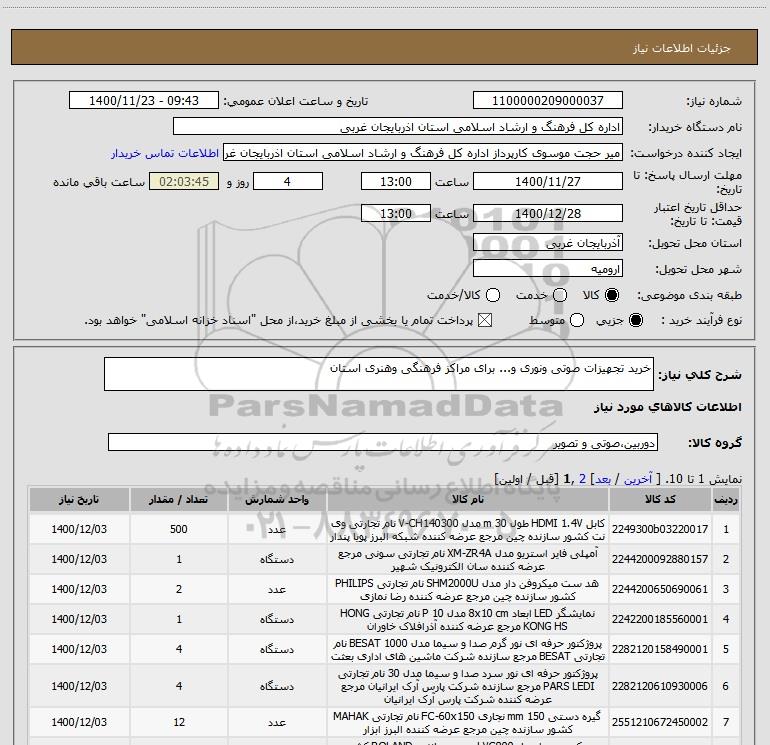
Task: Click the واحد شمارش column header
Action: [x=277, y=499]
